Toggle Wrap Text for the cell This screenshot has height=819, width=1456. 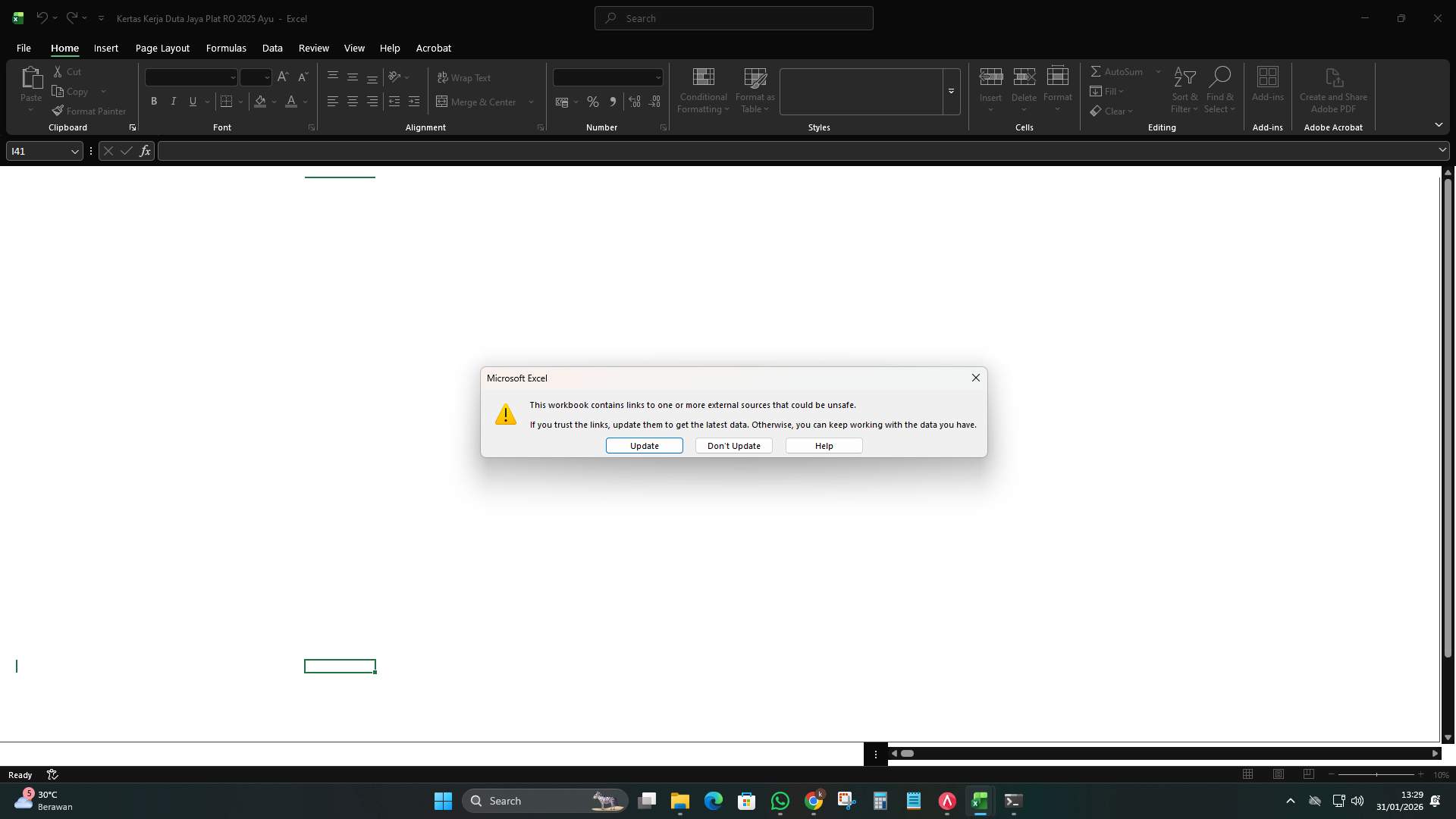coord(464,77)
